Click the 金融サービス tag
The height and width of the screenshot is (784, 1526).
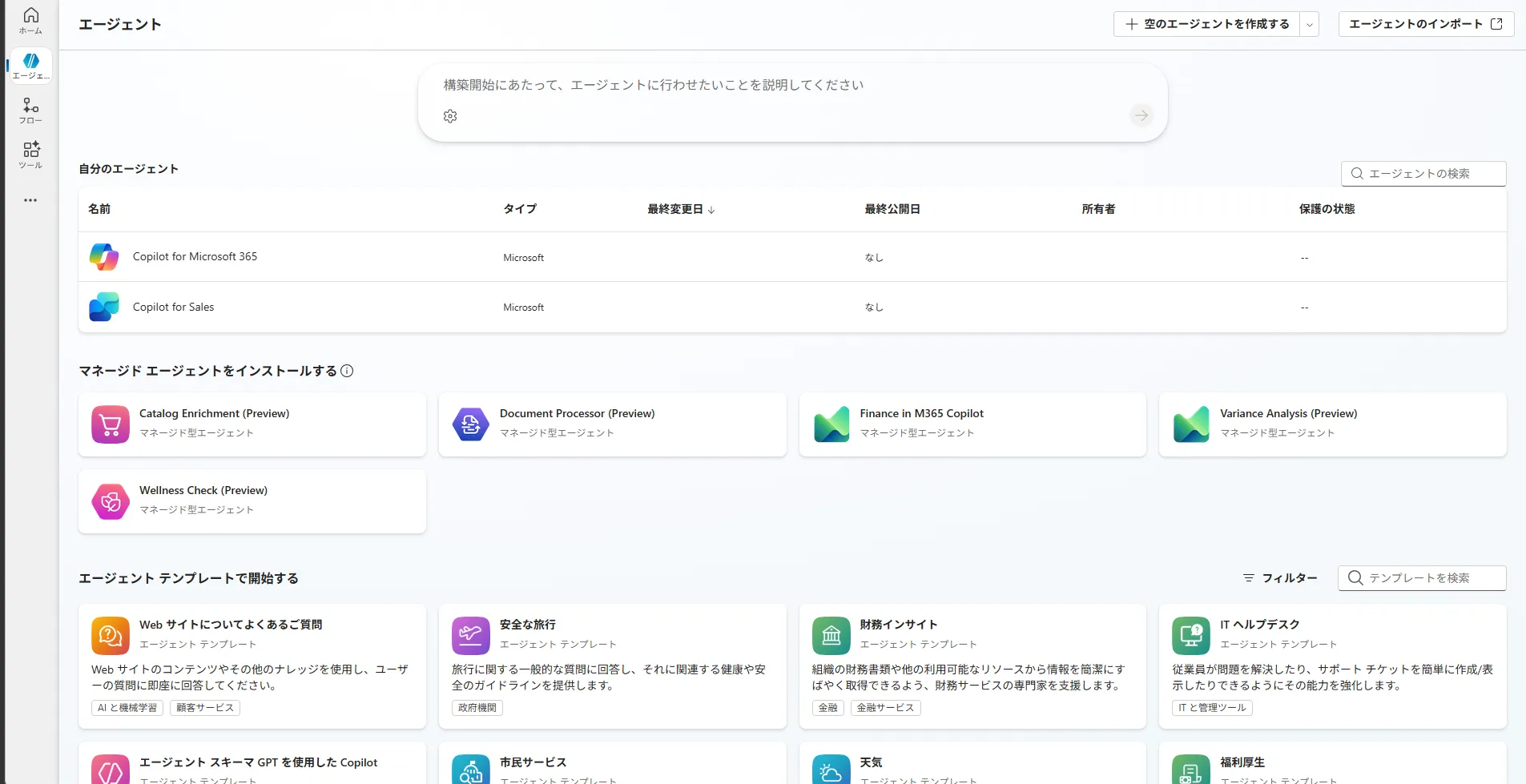(x=885, y=708)
